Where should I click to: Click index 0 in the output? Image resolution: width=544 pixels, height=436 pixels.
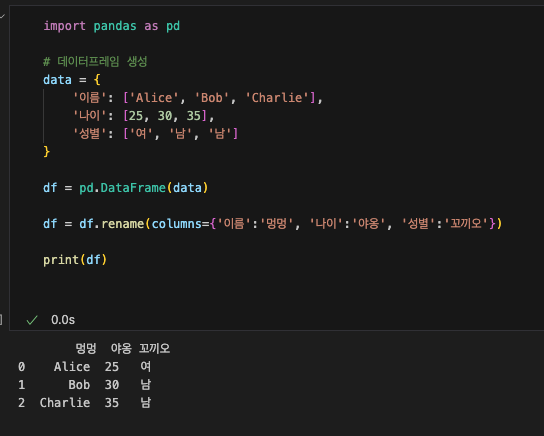click(22, 367)
